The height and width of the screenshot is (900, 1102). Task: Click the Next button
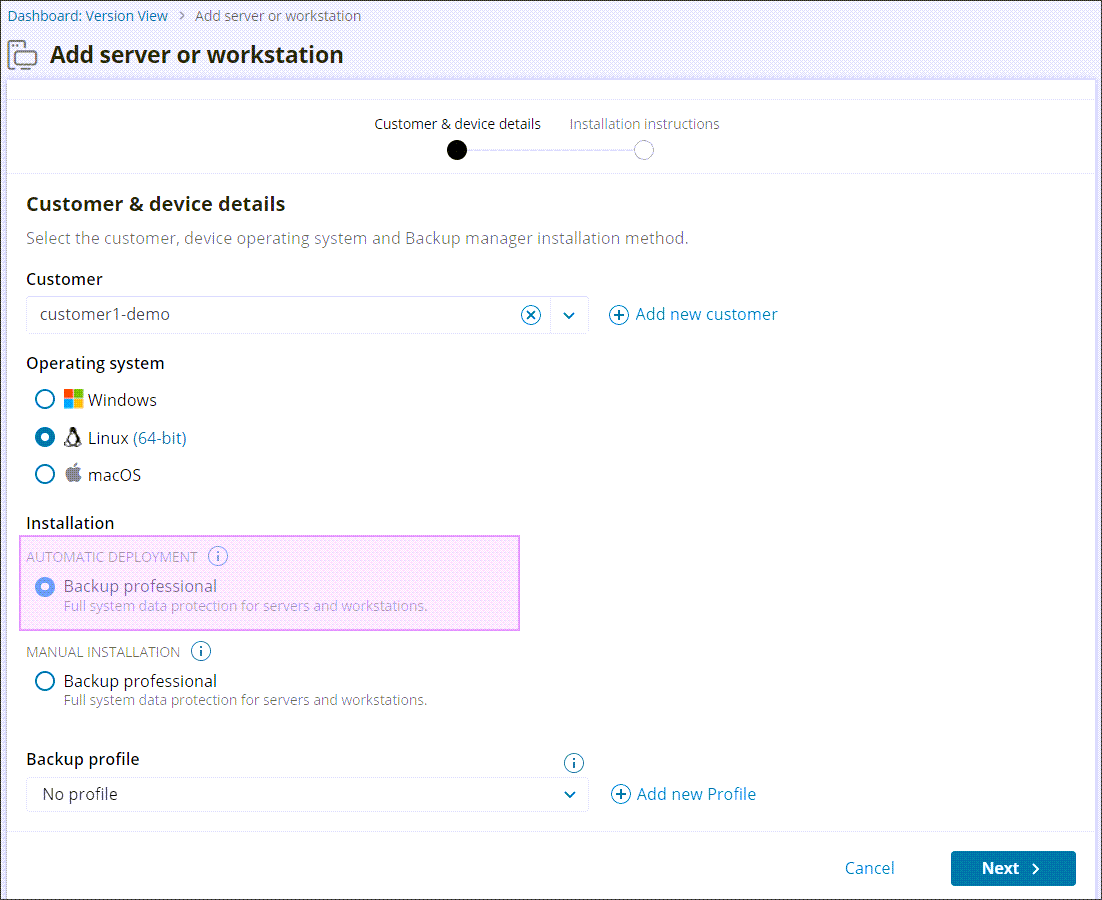click(1013, 868)
